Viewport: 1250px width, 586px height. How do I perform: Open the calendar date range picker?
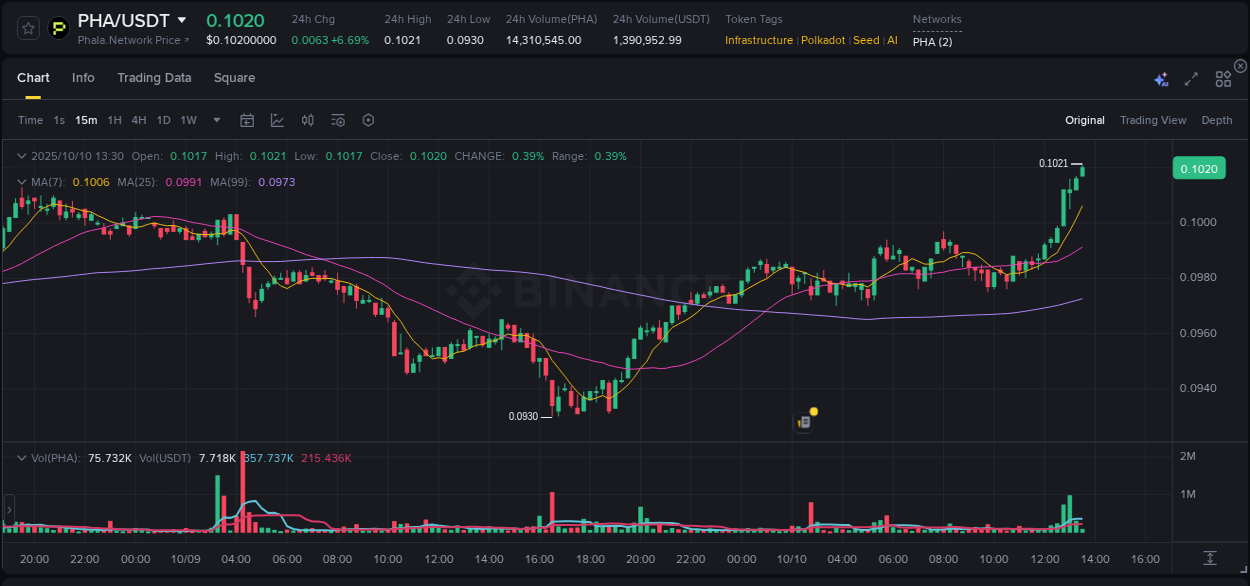pos(247,120)
